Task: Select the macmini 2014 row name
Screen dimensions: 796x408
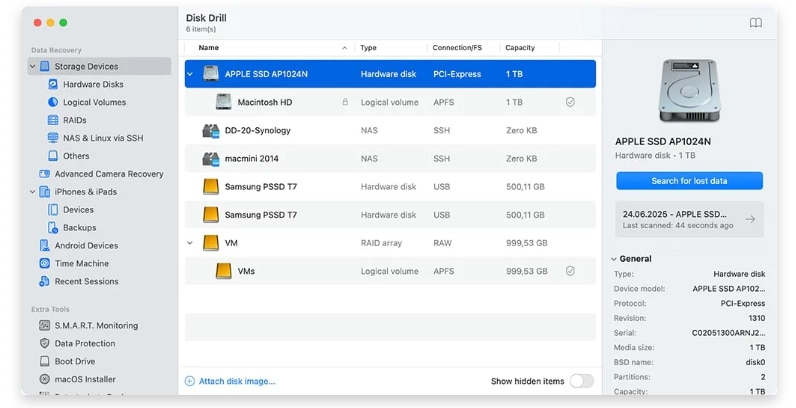Action: point(252,159)
